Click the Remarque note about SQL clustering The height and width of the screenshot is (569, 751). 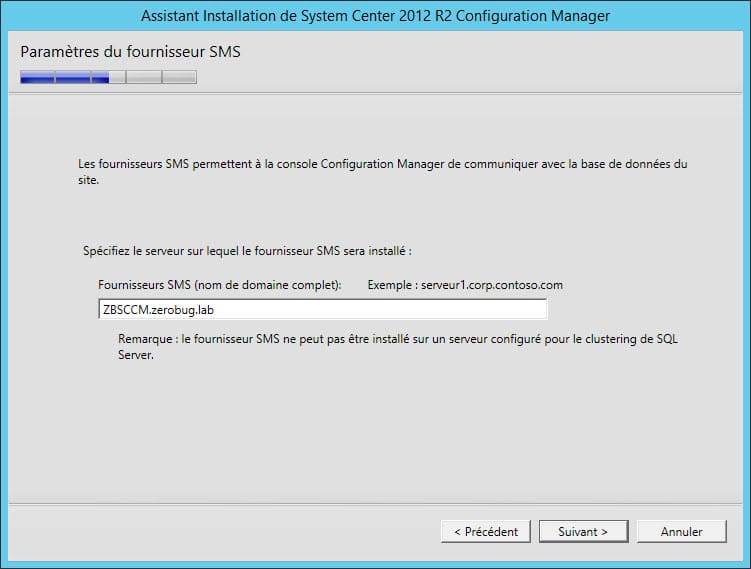pyautogui.click(x=398, y=347)
